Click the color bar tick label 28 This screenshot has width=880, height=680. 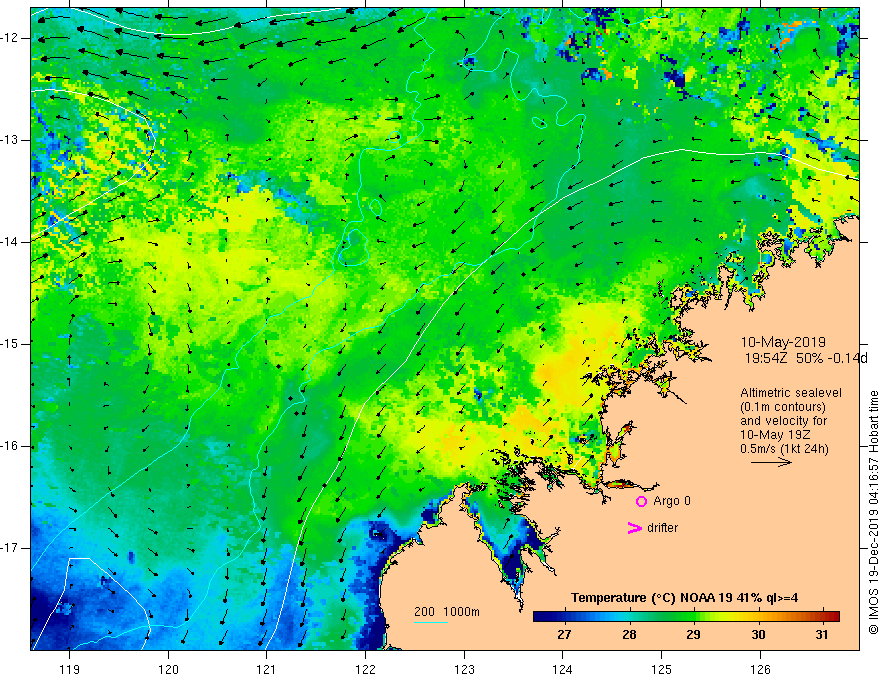629,635
